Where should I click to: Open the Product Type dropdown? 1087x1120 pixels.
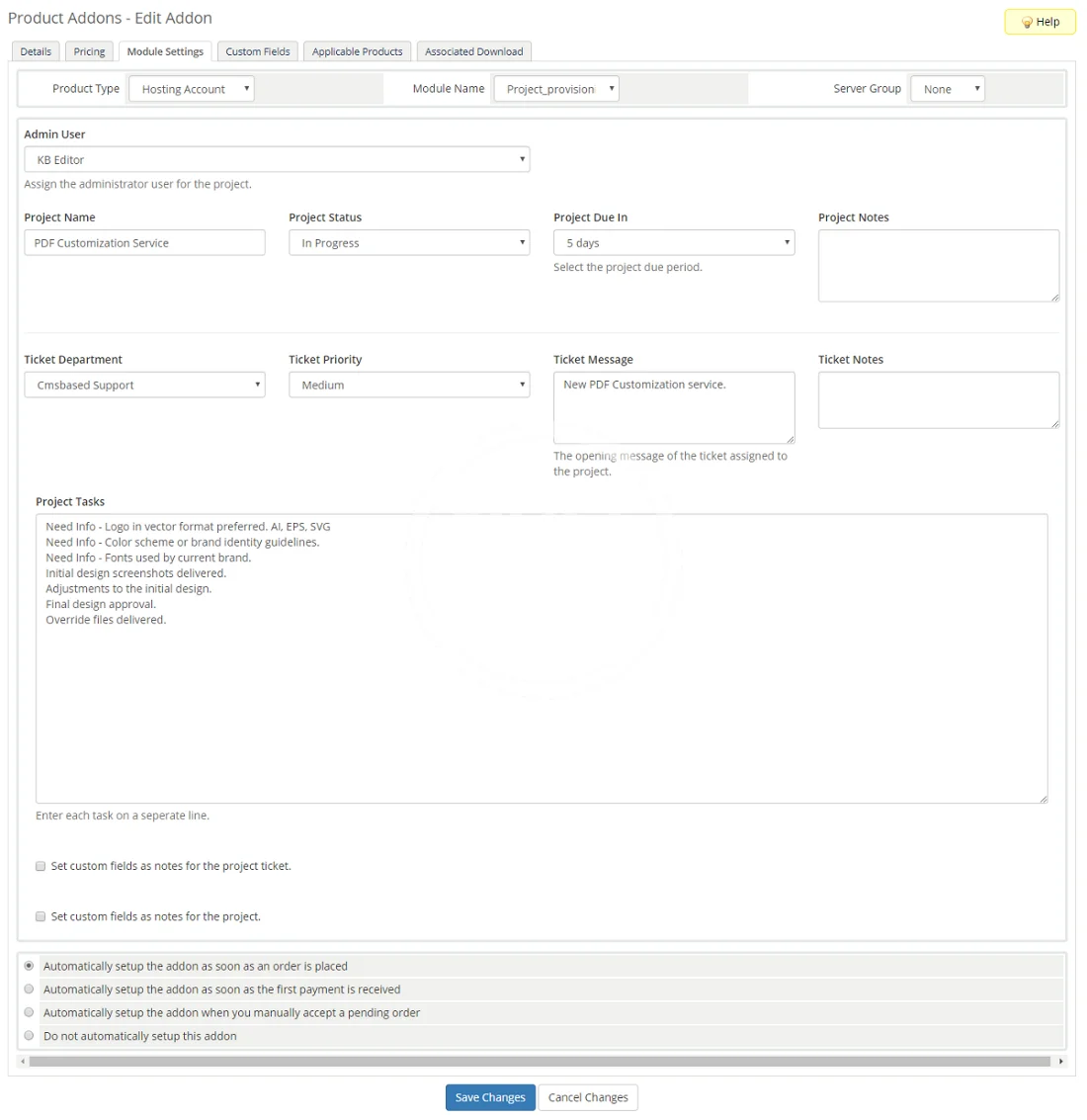[192, 89]
